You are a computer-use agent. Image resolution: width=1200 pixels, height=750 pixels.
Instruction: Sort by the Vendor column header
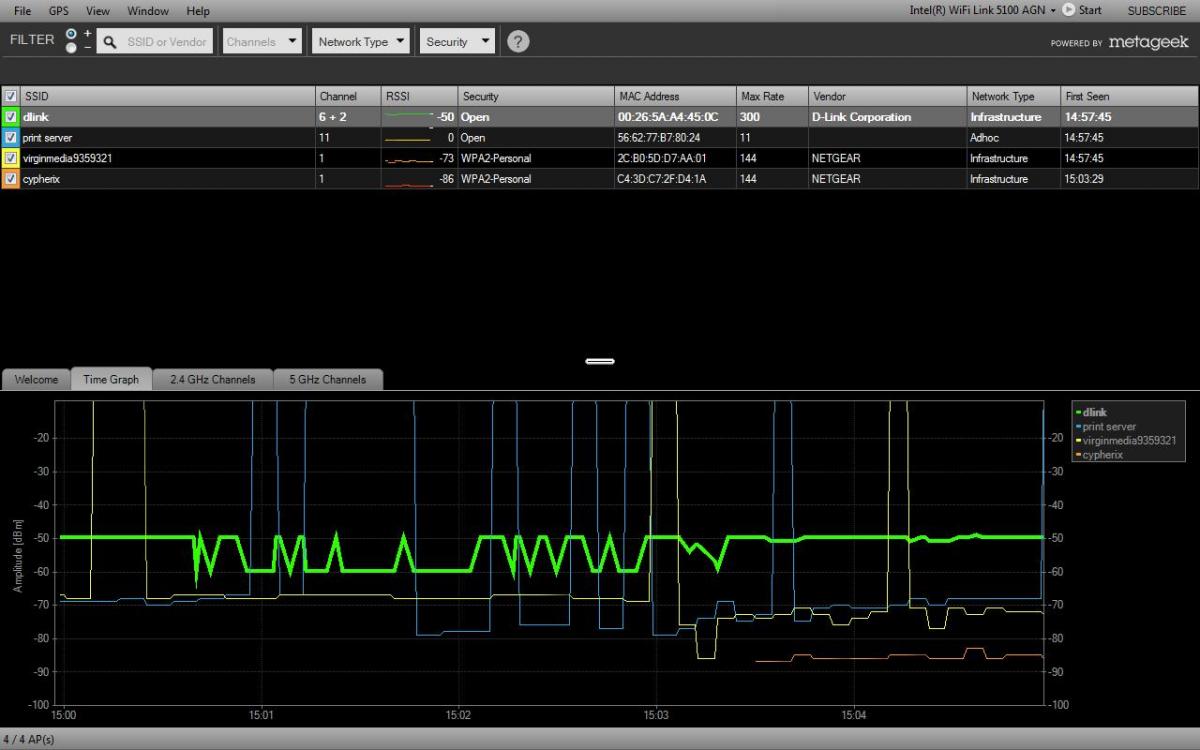point(887,96)
